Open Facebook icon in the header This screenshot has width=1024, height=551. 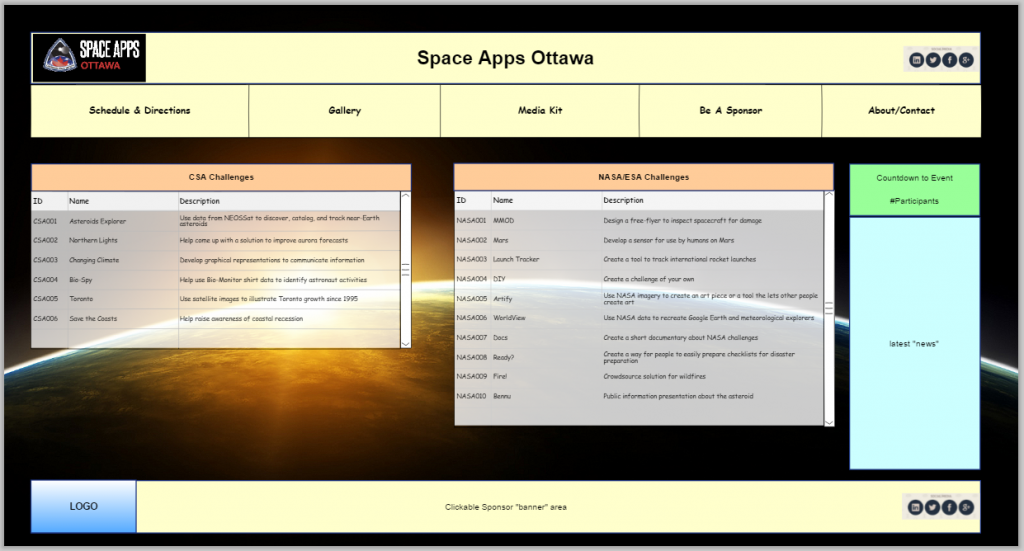(949, 60)
